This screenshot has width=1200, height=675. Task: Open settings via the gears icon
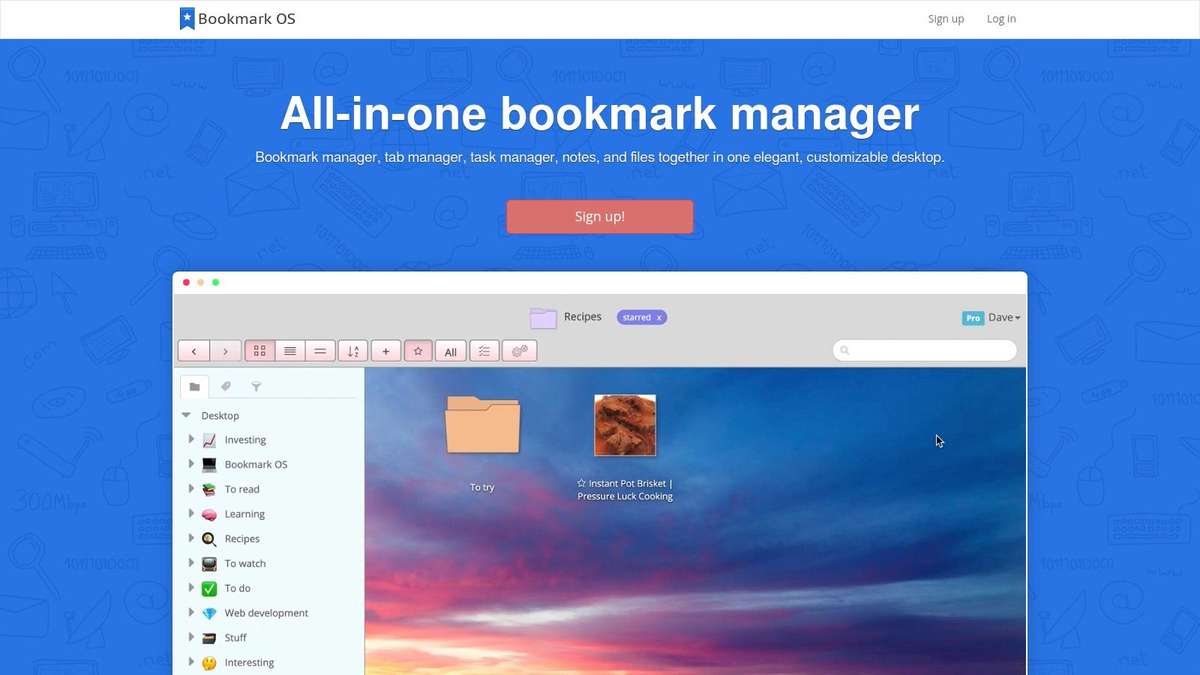coord(519,350)
